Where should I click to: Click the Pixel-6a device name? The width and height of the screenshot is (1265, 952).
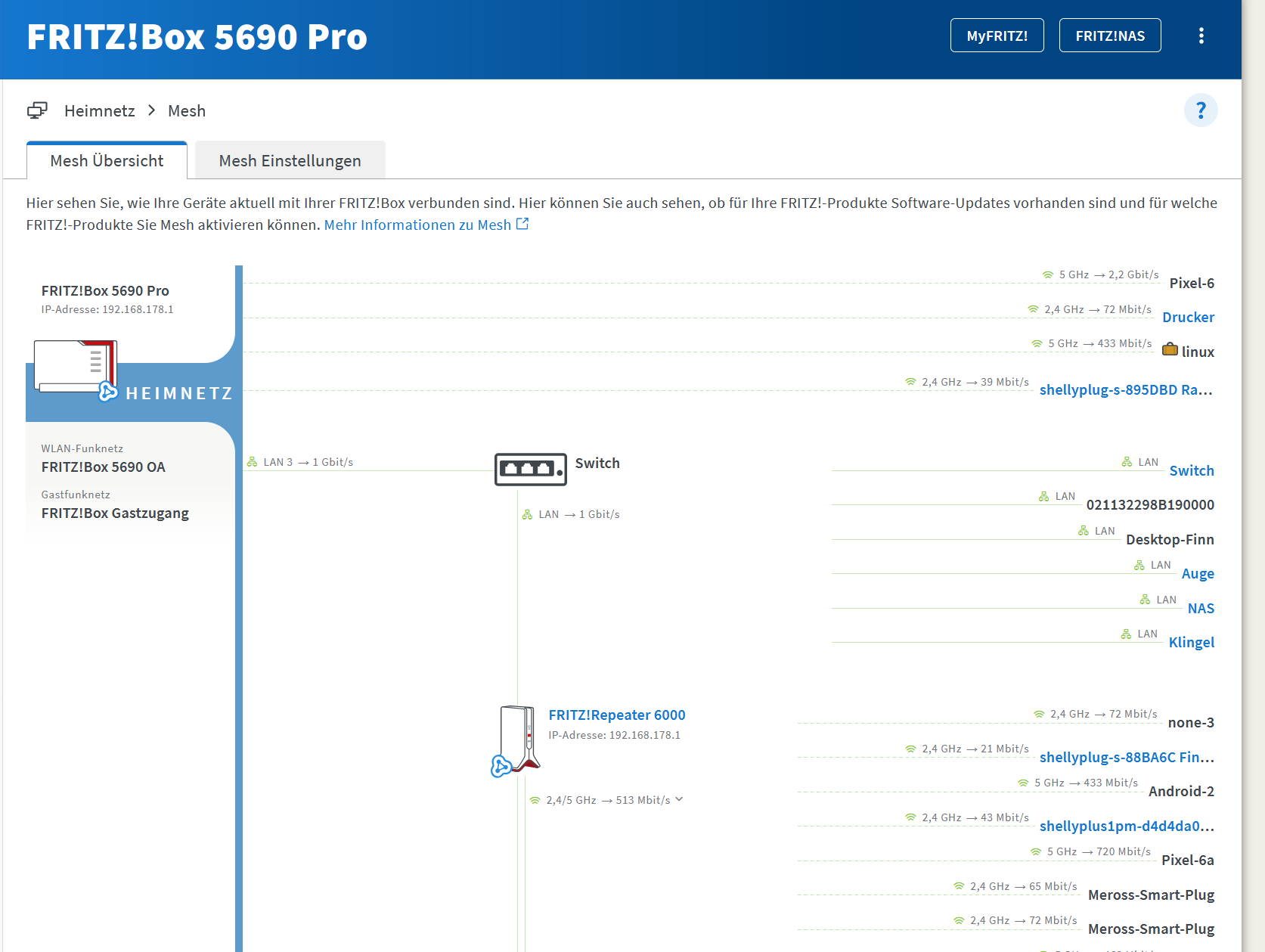[1188, 860]
